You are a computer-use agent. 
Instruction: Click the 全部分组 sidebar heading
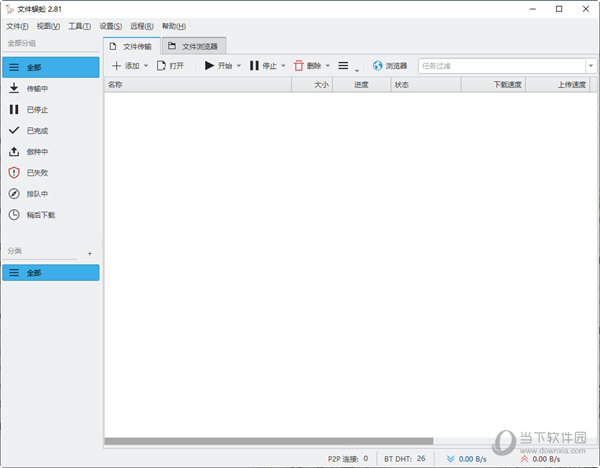click(x=22, y=43)
